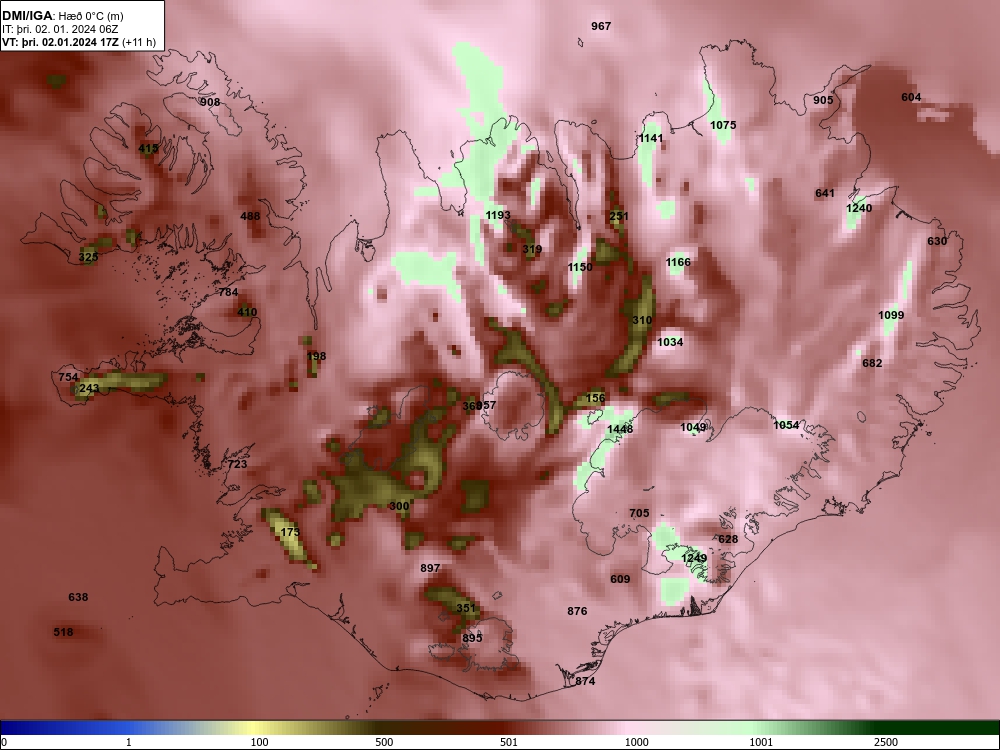The width and height of the screenshot is (1000, 750).
Task: Click the 638 value over the sea
Action: [78, 598]
